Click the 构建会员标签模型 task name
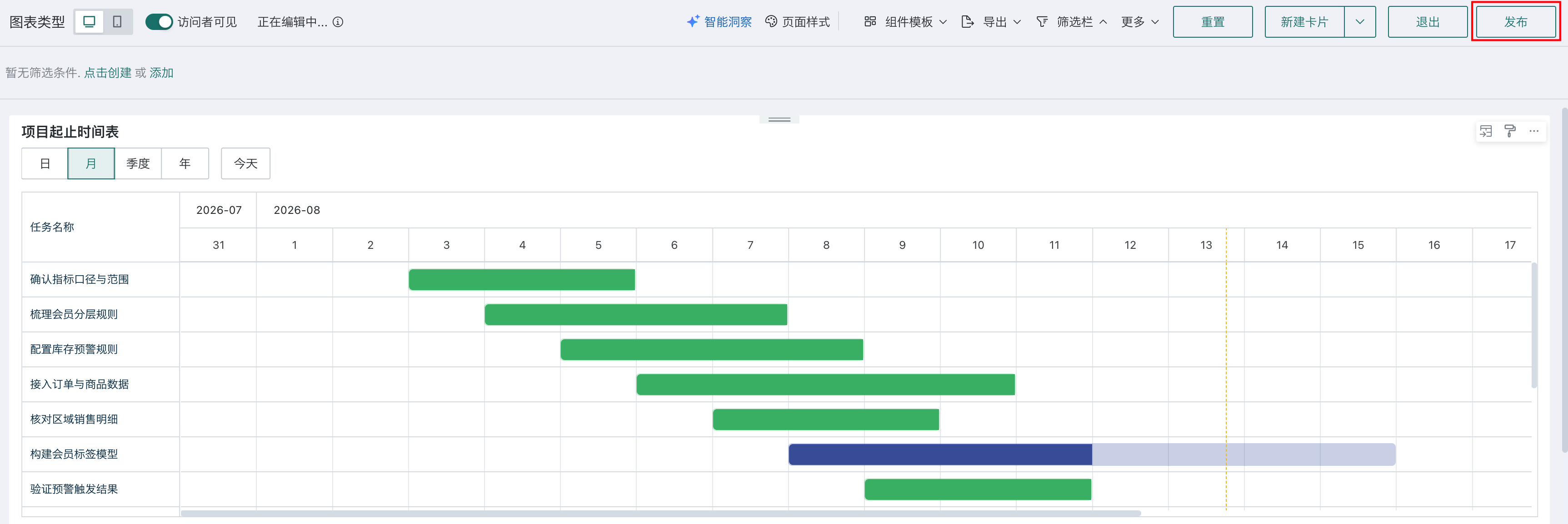The image size is (1568, 524). click(x=74, y=455)
